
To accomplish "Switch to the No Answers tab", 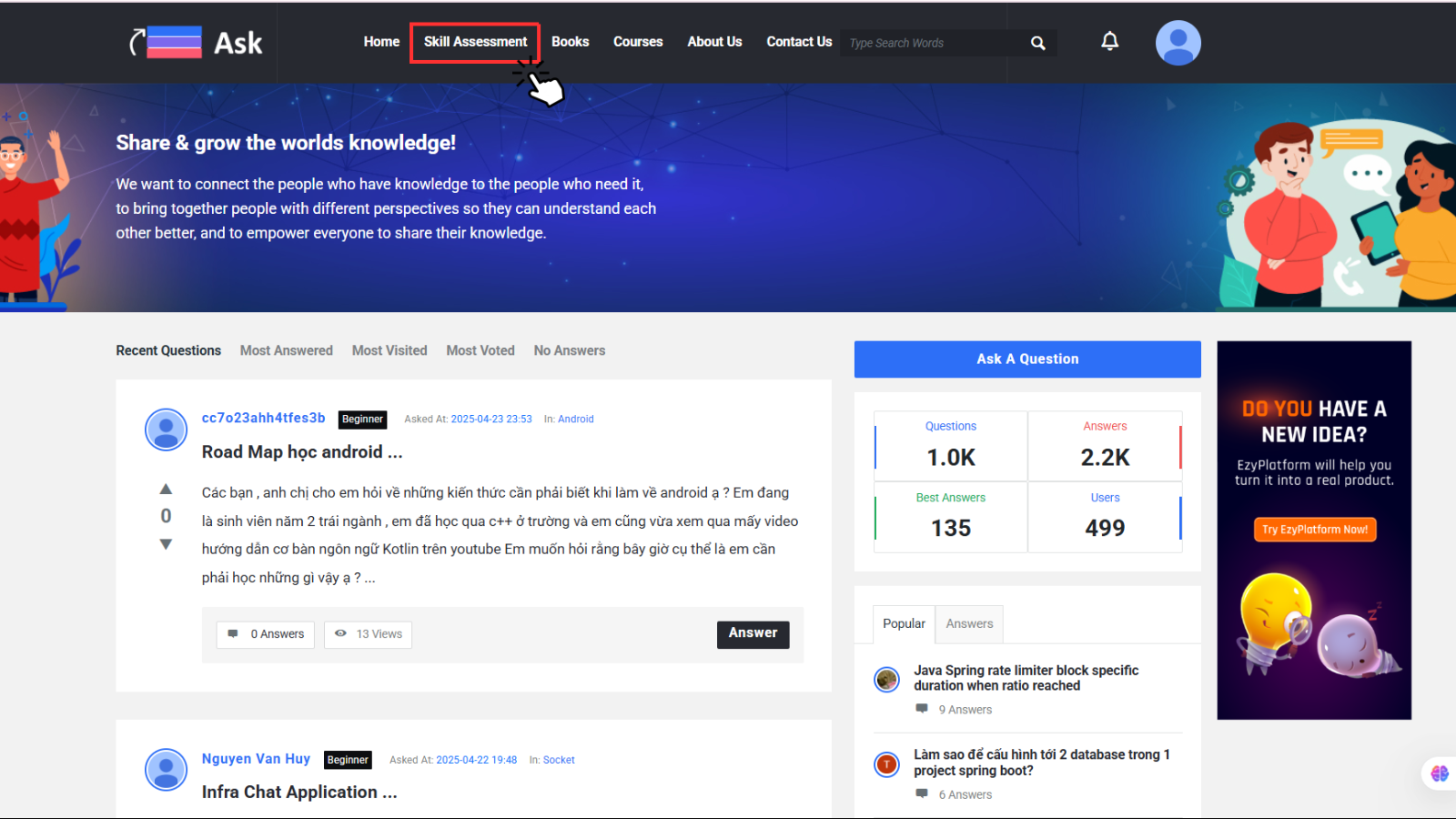I will (570, 350).
